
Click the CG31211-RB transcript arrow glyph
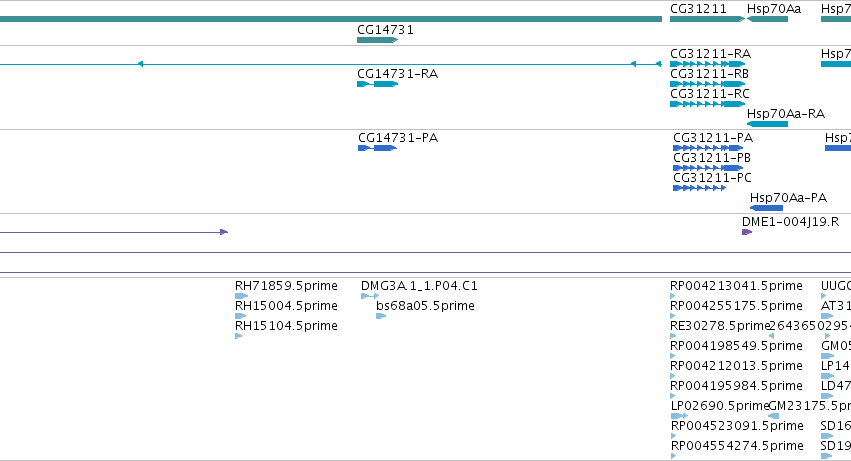[x=708, y=84]
